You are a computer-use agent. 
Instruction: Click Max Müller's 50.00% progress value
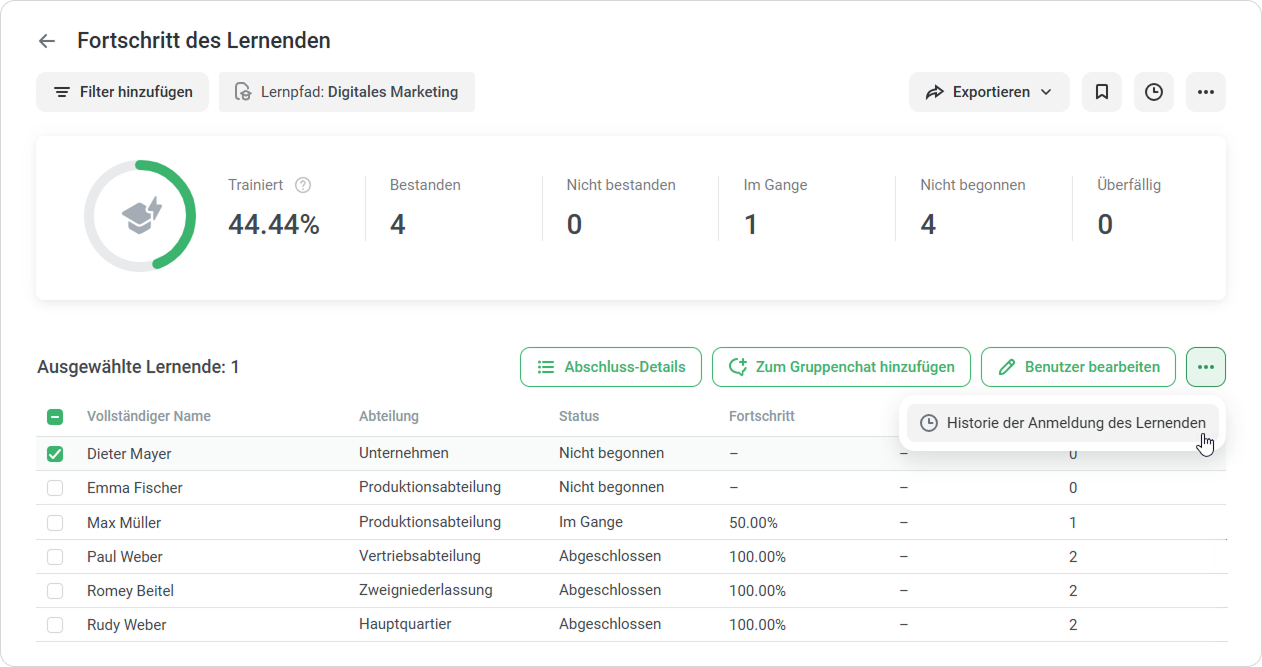point(754,523)
